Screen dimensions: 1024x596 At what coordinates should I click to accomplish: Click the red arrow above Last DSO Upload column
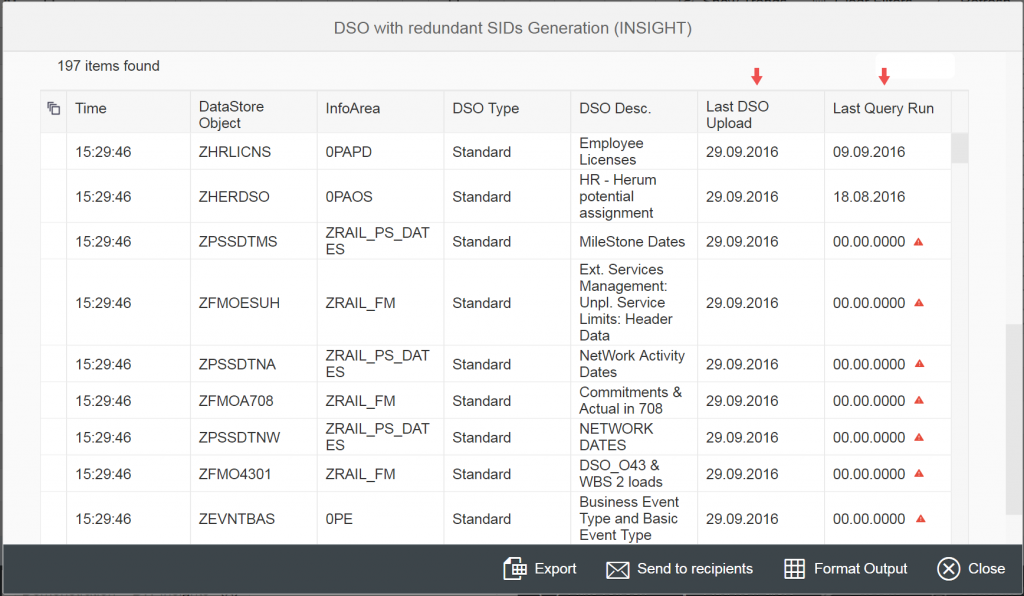[757, 74]
